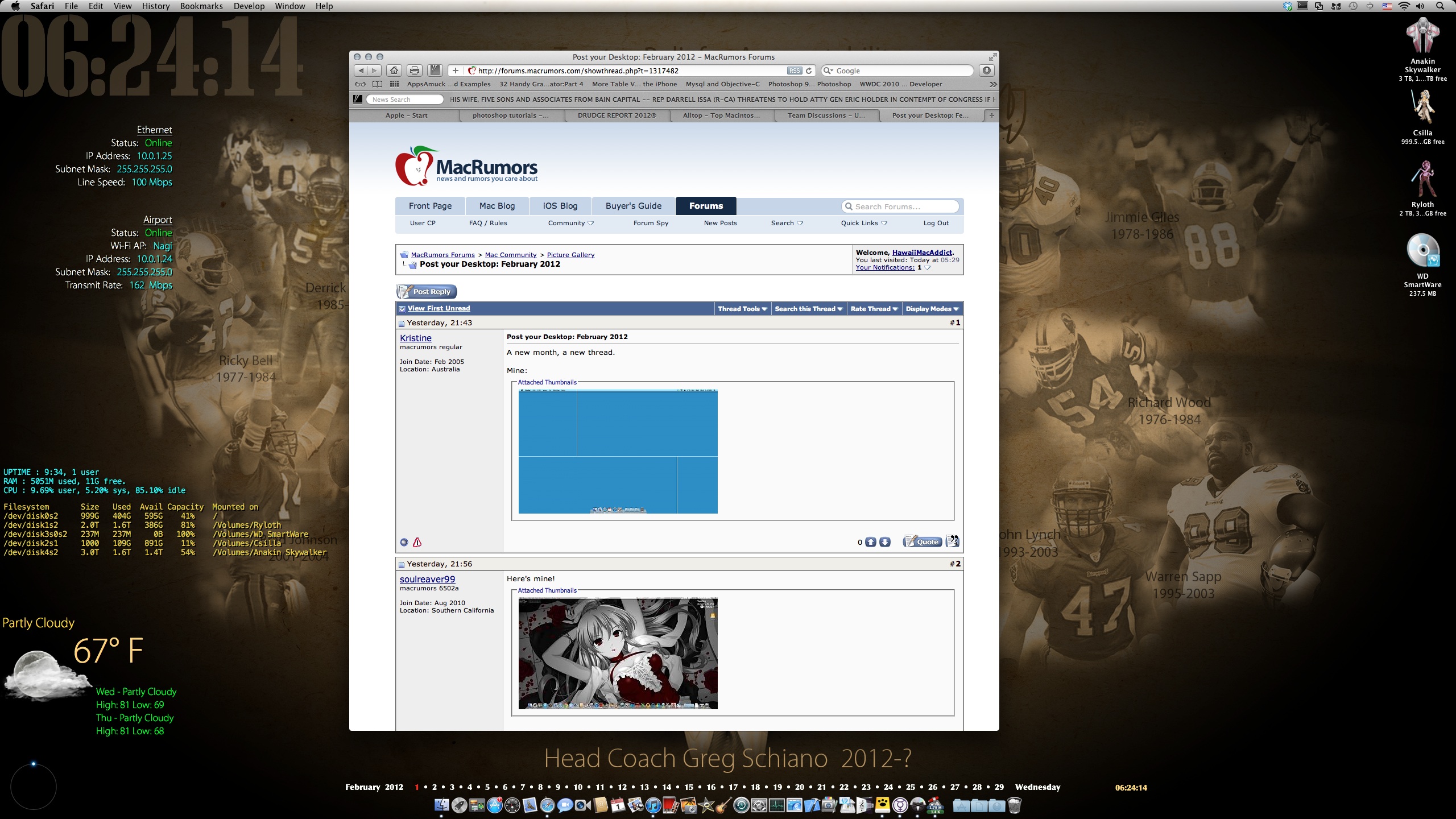1456x819 pixels.
Task: Expand Your Notifications arrow
Action: [928, 268]
